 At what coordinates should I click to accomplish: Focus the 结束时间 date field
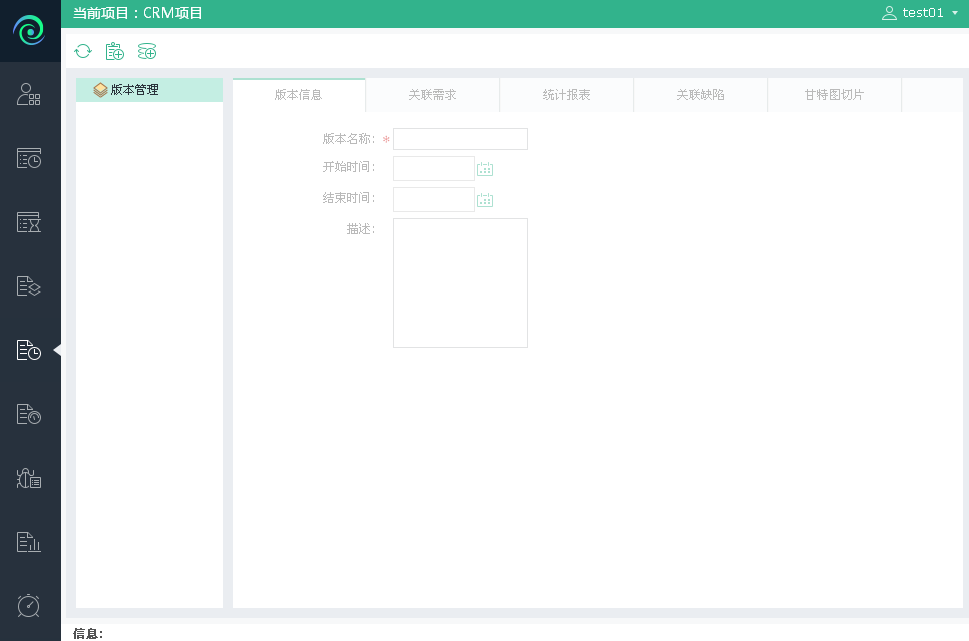pyautogui.click(x=434, y=199)
